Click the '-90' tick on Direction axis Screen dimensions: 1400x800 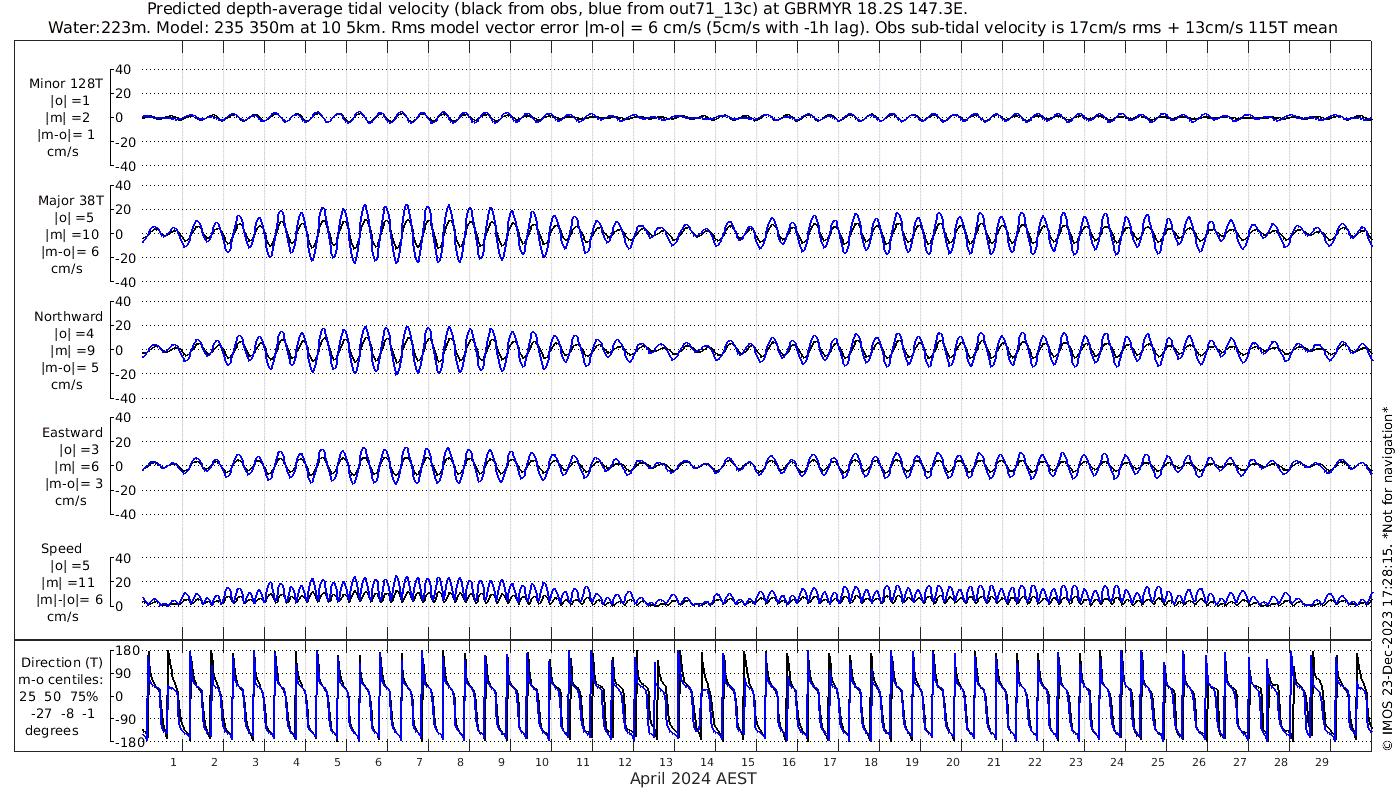click(x=127, y=719)
